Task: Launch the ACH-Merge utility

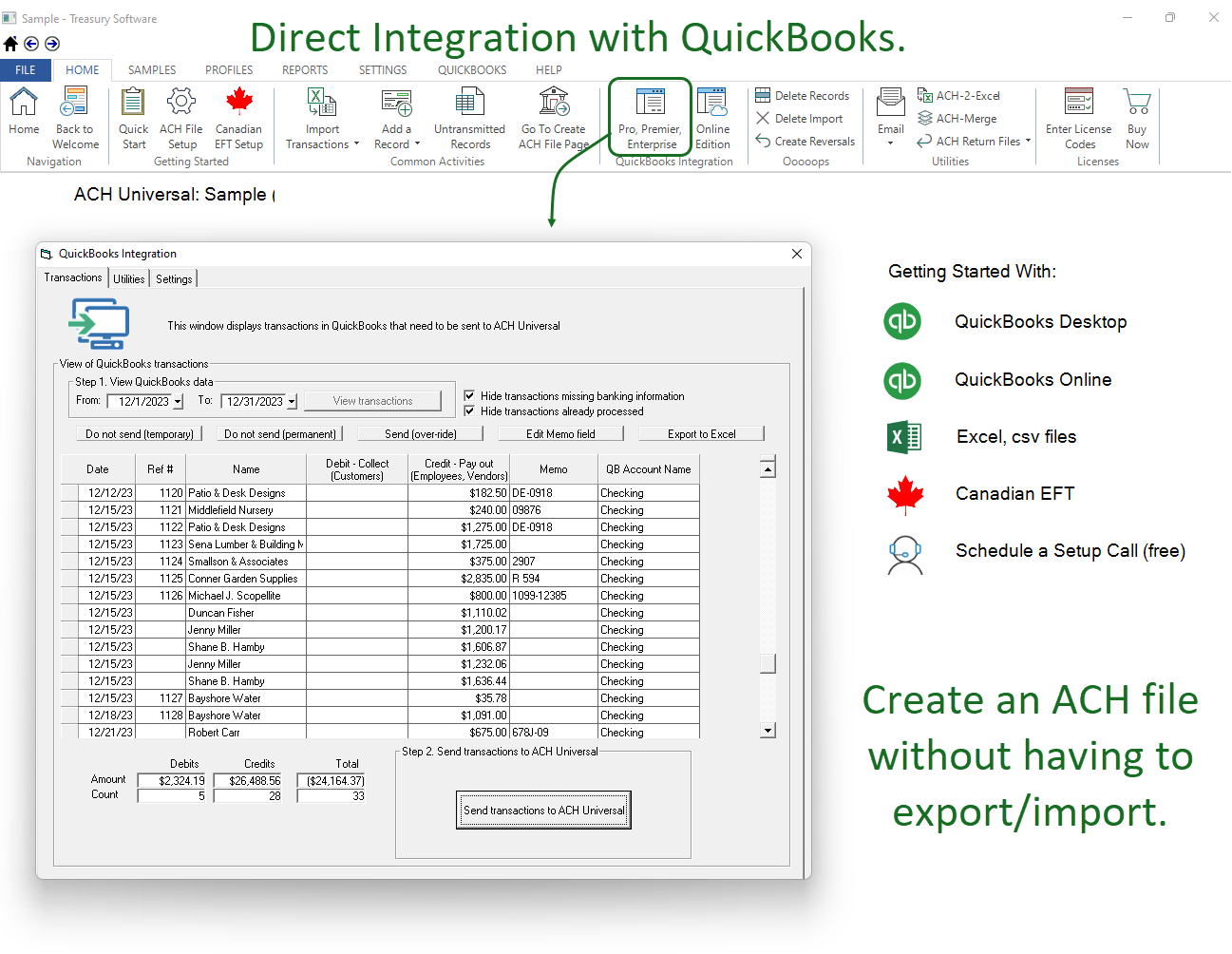Action: point(957,118)
